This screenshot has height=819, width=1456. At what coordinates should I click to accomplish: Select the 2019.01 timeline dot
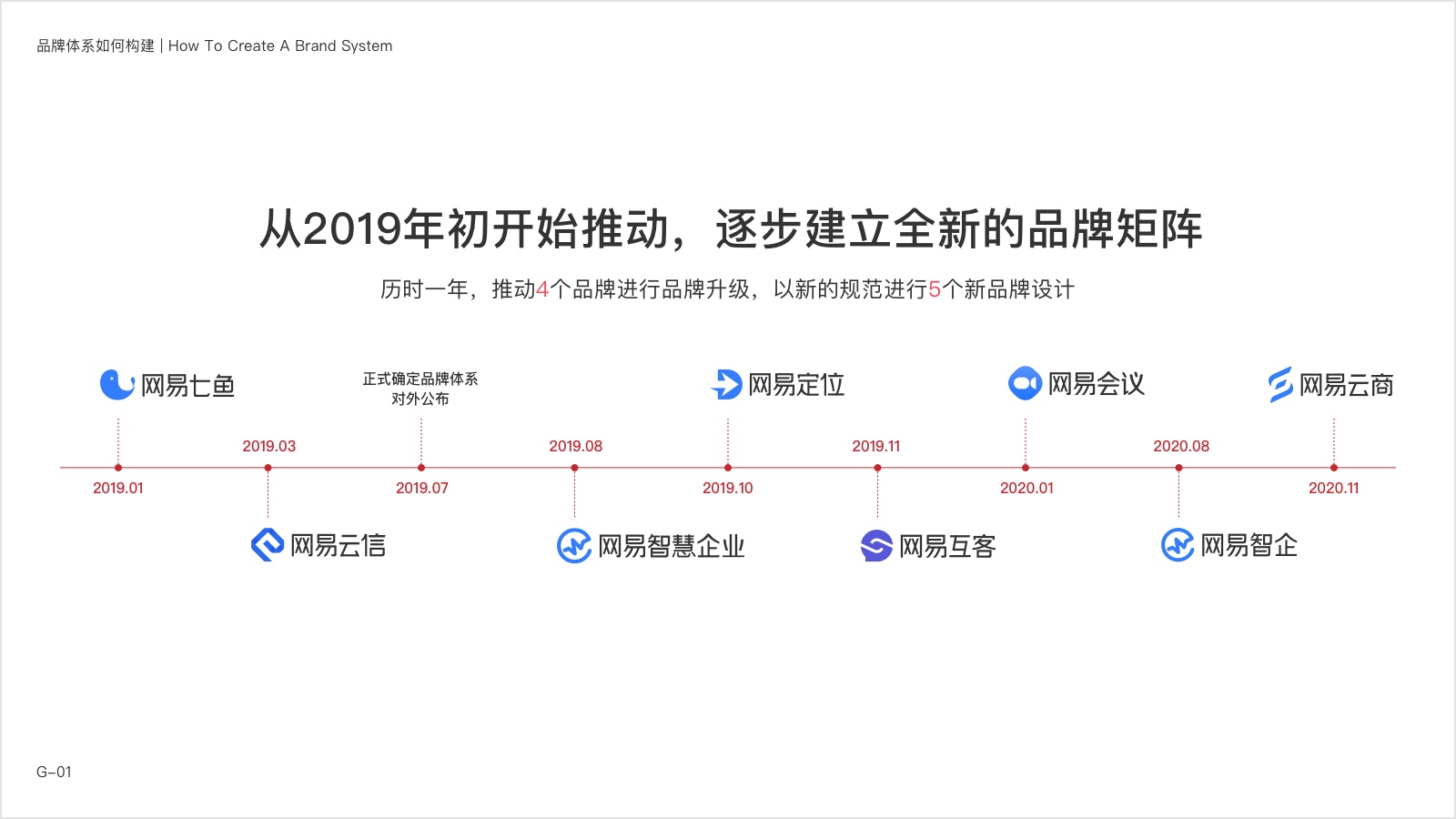(x=118, y=468)
